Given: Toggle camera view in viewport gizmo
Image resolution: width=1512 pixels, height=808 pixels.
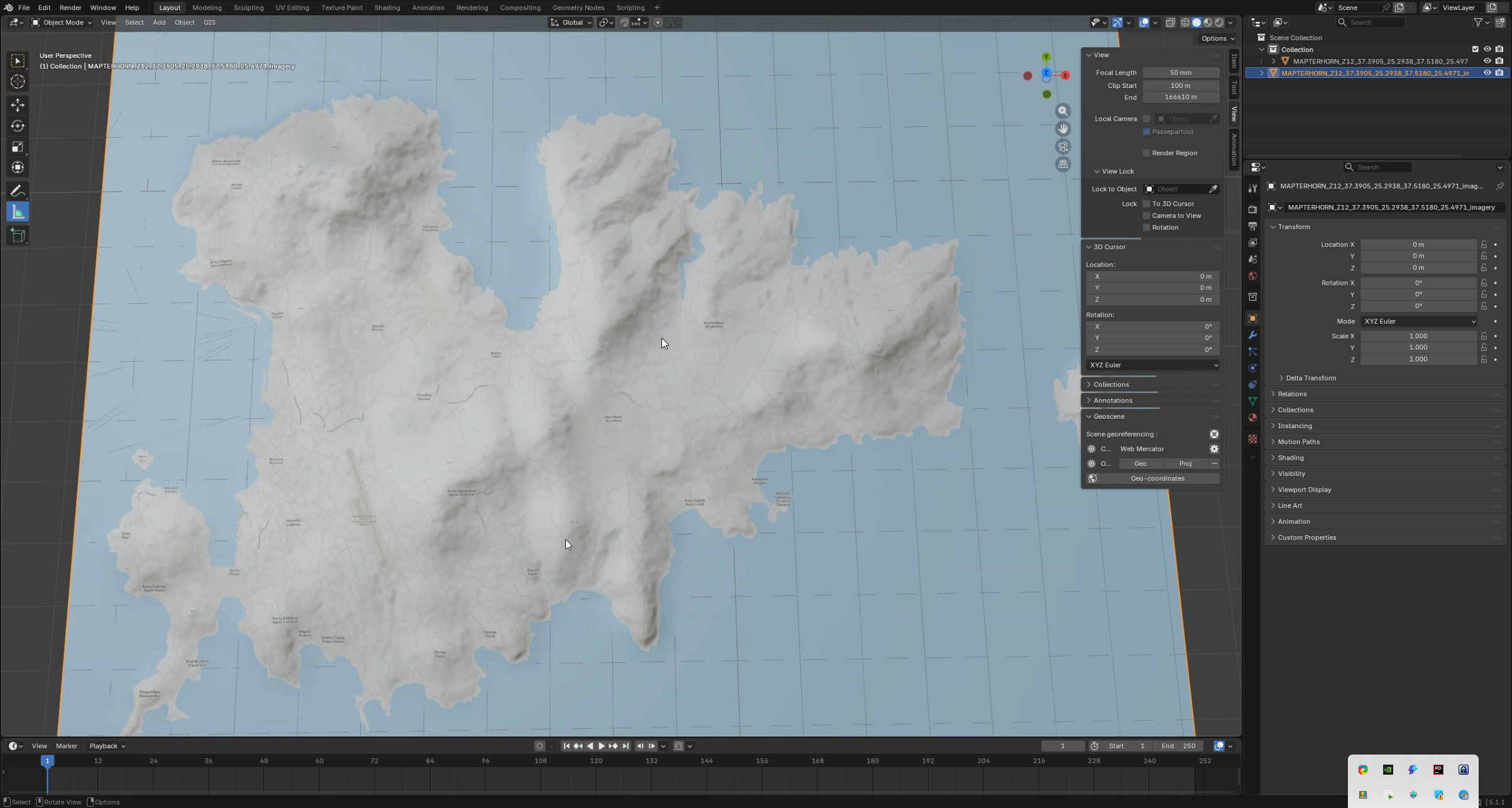Looking at the screenshot, I should (x=1063, y=147).
